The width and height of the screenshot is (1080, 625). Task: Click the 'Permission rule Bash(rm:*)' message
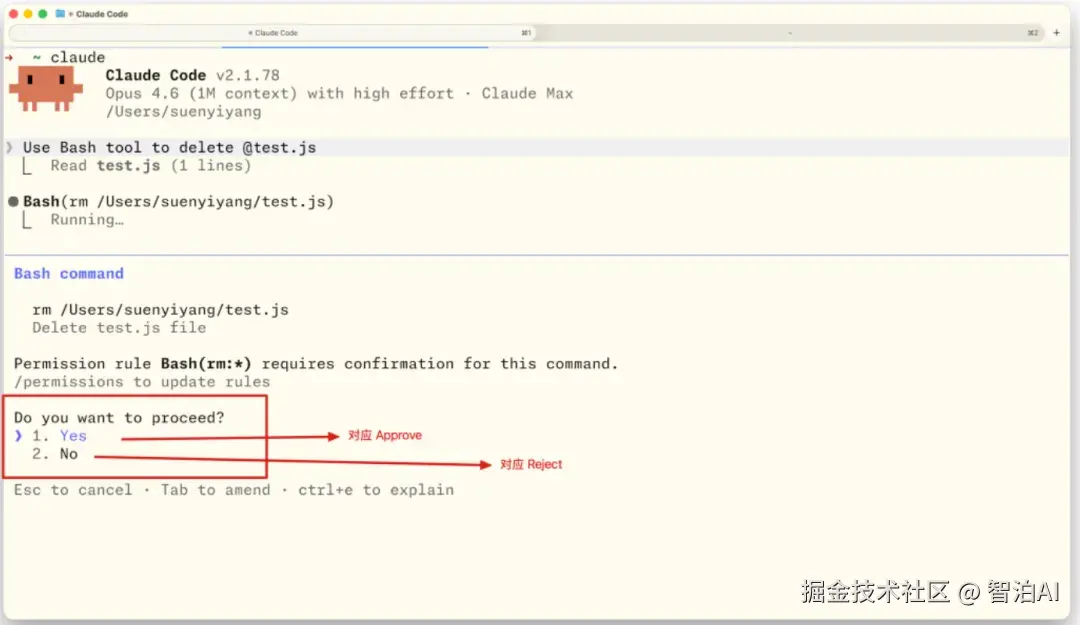click(316, 364)
